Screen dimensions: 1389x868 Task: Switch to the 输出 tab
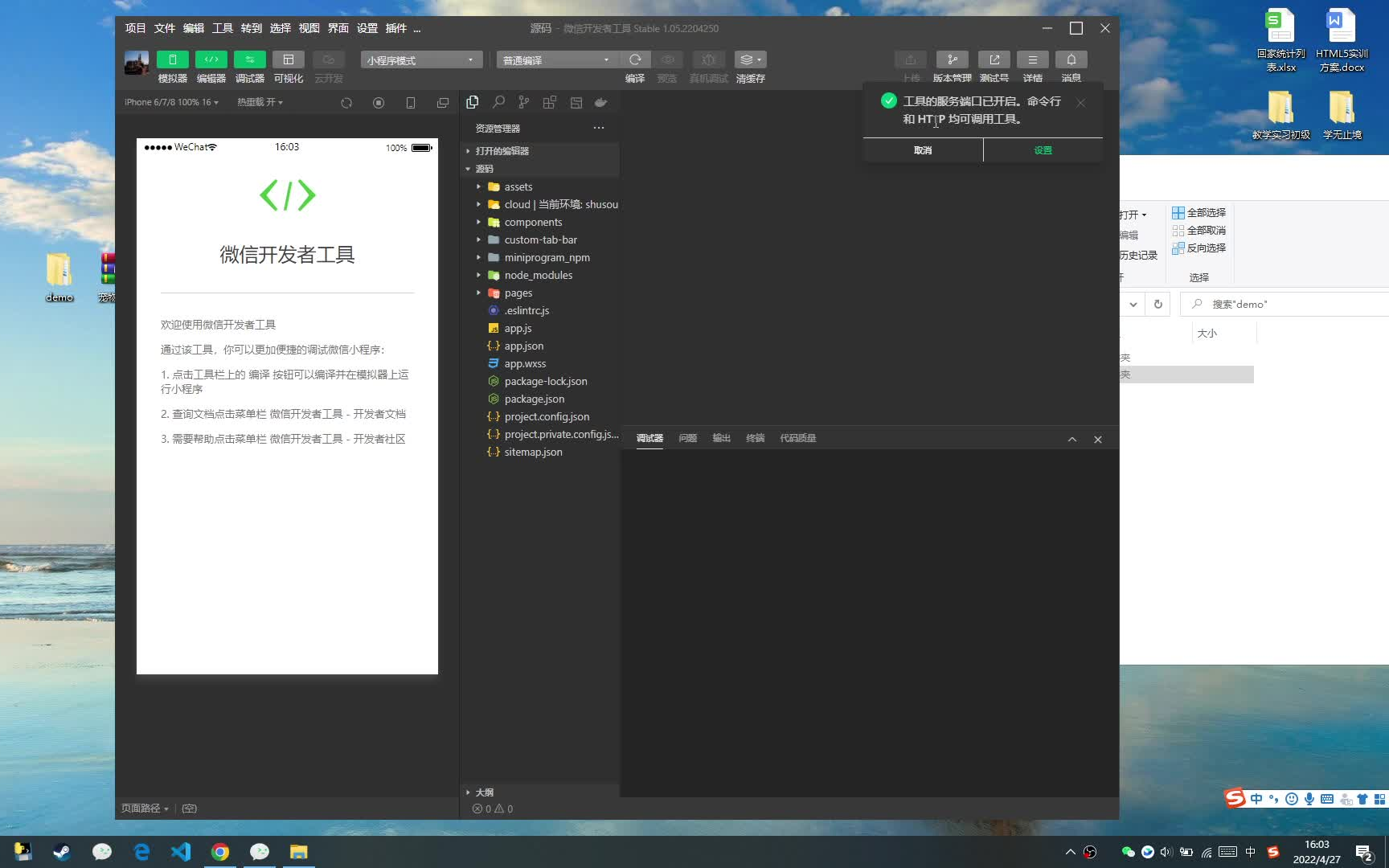tap(721, 438)
